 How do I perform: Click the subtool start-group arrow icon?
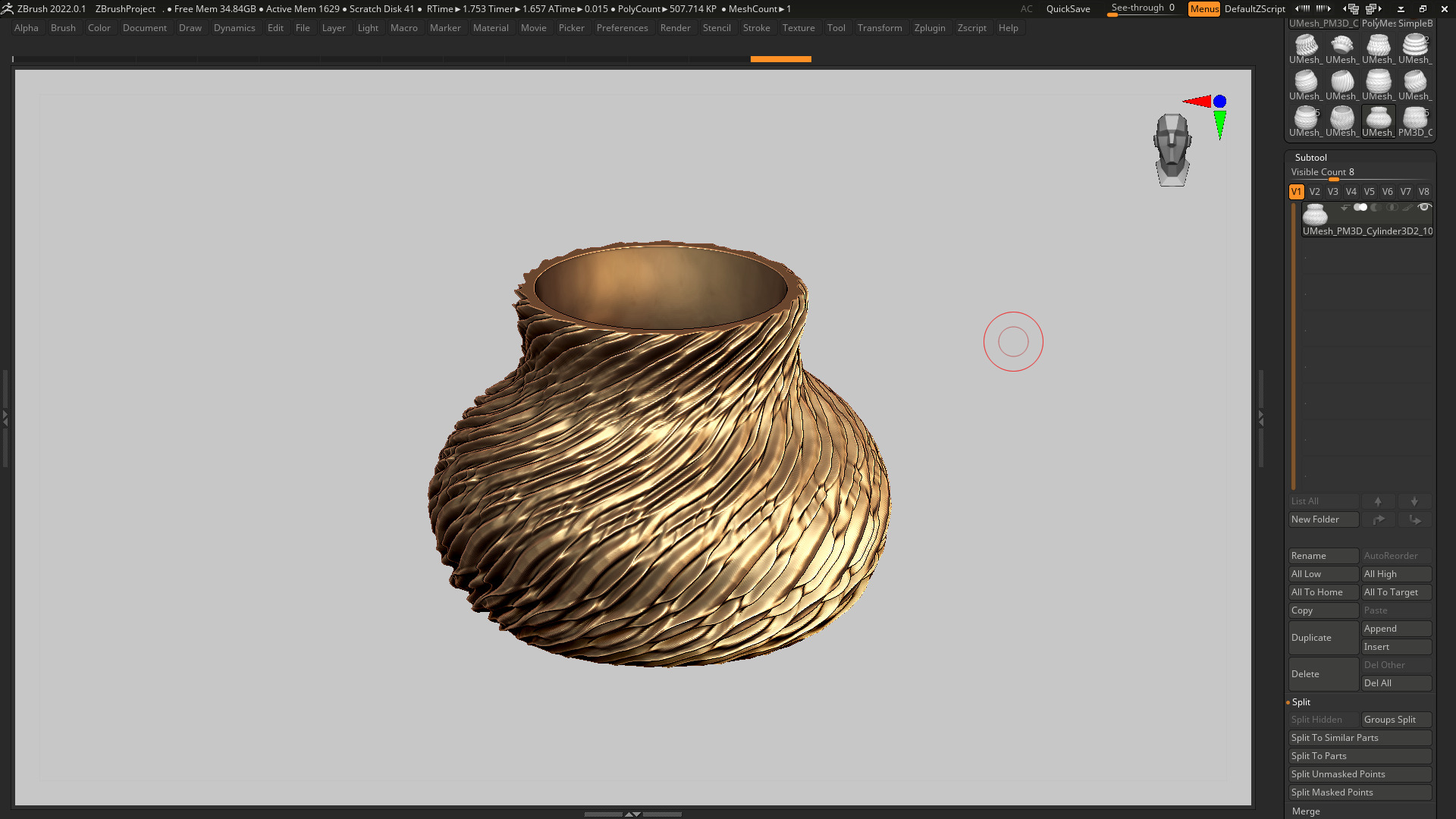[1345, 207]
